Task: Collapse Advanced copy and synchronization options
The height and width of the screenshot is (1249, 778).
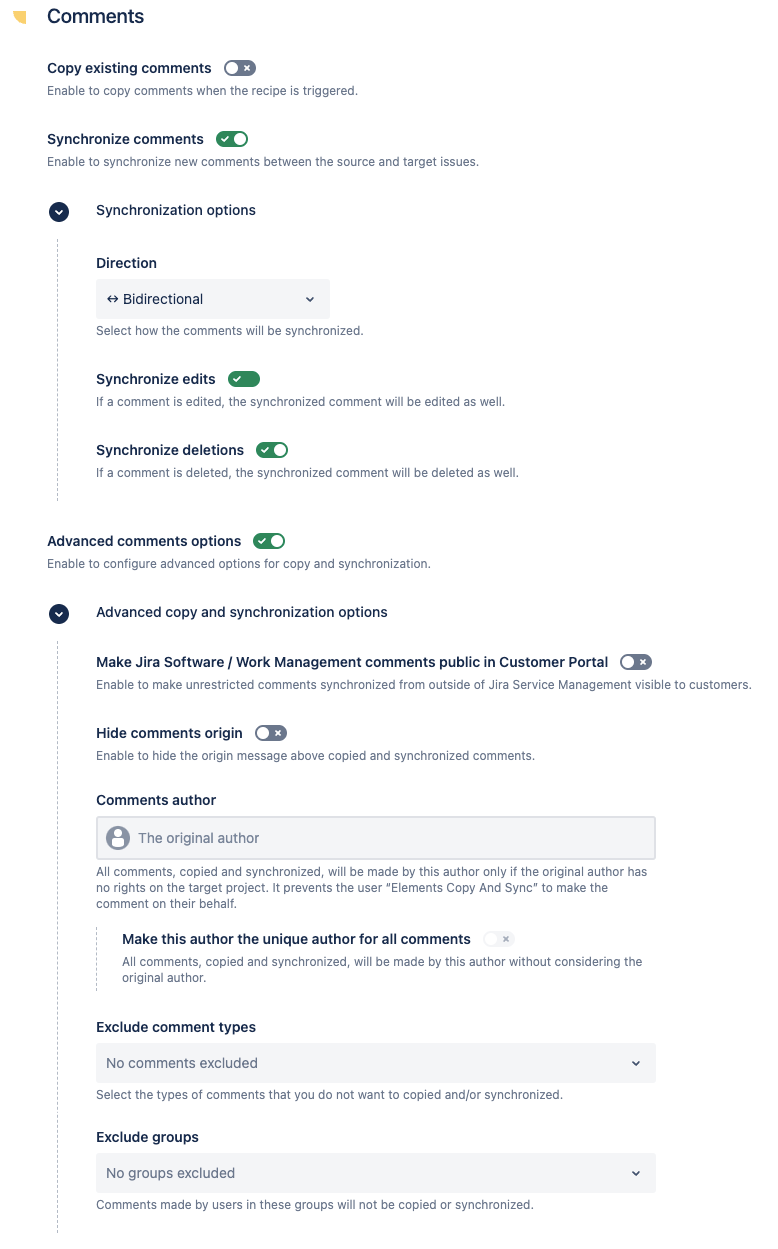Action: (59, 614)
